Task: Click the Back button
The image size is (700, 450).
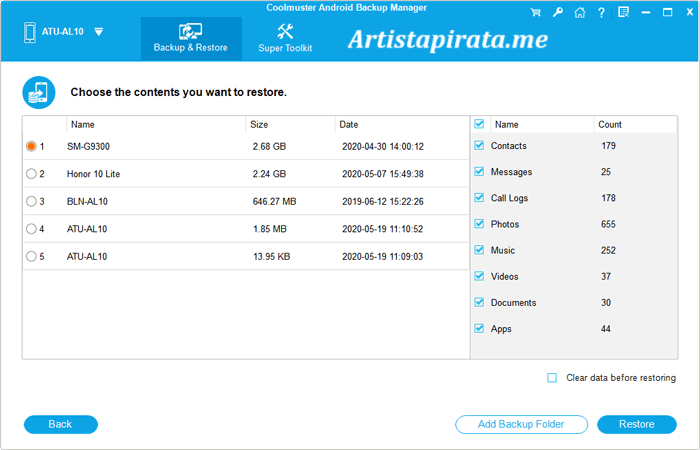Action: (x=61, y=424)
